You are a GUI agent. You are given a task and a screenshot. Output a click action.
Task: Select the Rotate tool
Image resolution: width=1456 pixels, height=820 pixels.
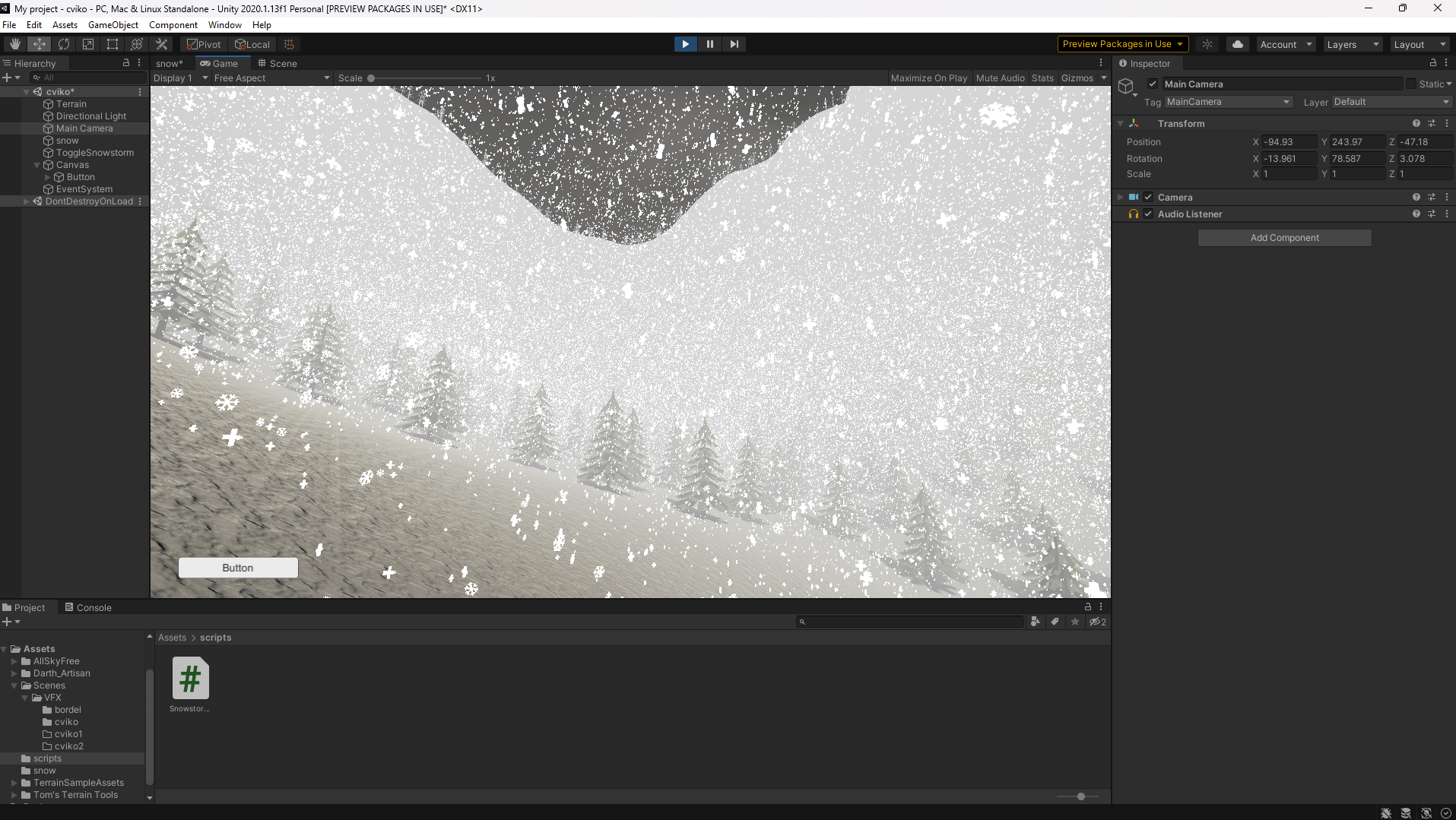64,44
